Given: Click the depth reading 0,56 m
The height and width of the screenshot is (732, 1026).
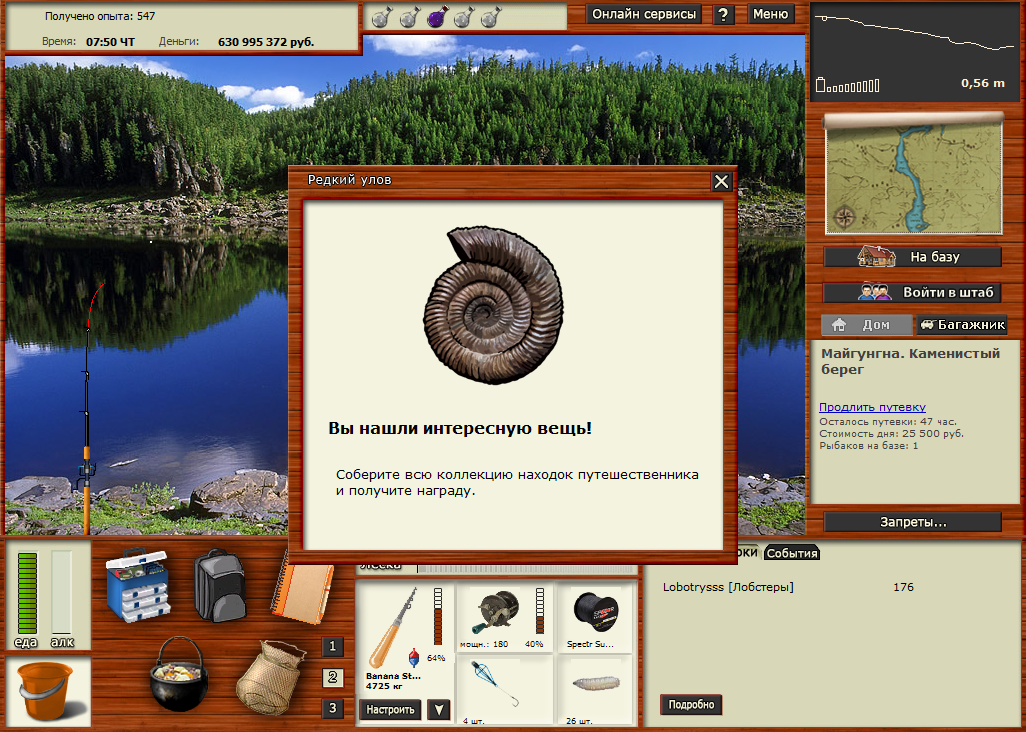Looking at the screenshot, I should tap(983, 83).
